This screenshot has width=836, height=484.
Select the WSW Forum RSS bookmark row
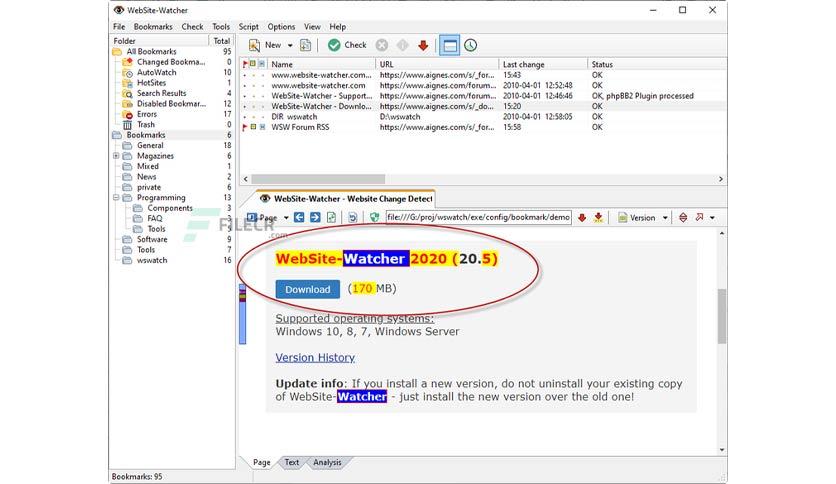coord(483,127)
